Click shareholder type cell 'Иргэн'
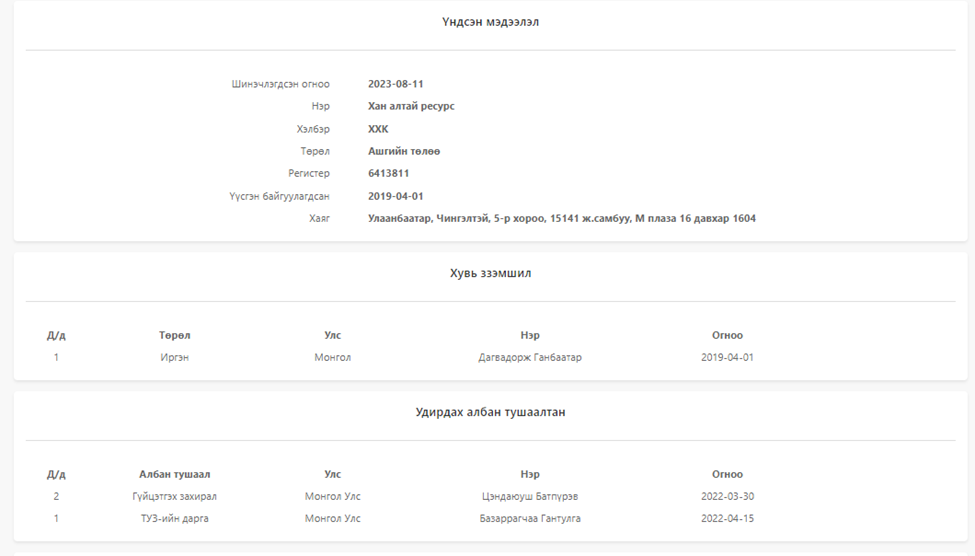Image resolution: width=975 pixels, height=556 pixels. (174, 358)
